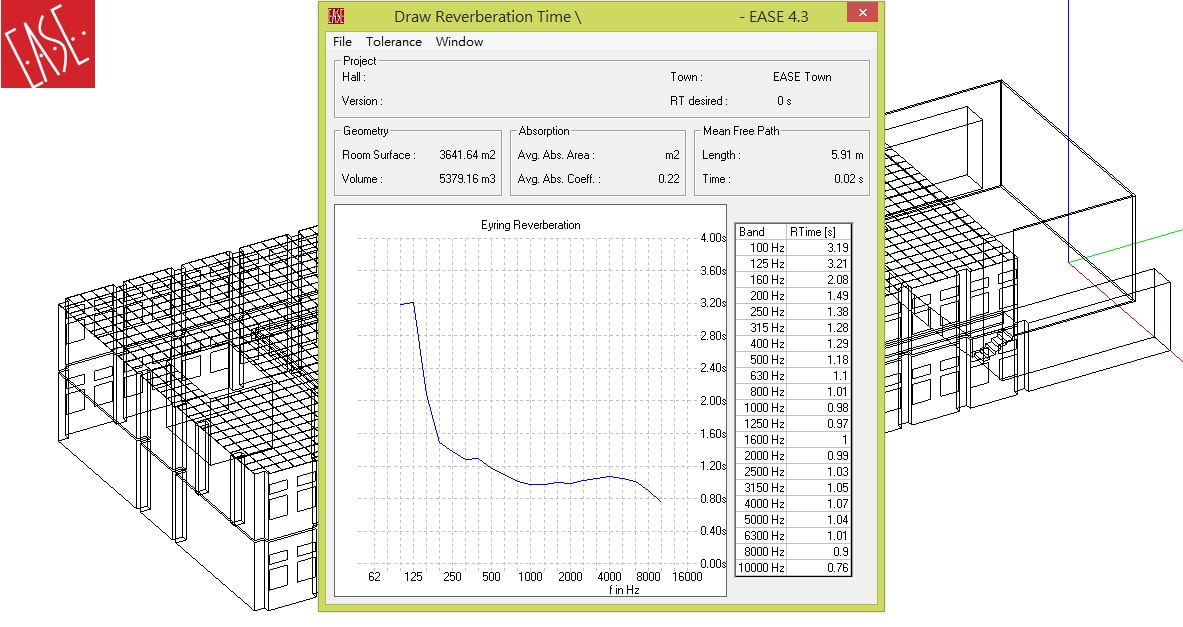Select the 315 Hz band row
Image resolution: width=1183 pixels, height=627 pixels.
(793, 327)
